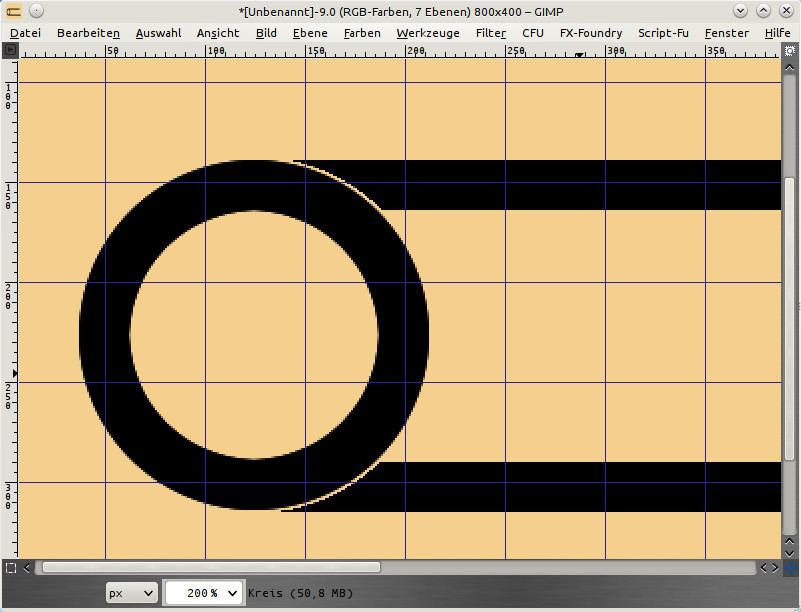801x612 pixels.
Task: Open the Werkzeuge menu
Action: tap(427, 33)
